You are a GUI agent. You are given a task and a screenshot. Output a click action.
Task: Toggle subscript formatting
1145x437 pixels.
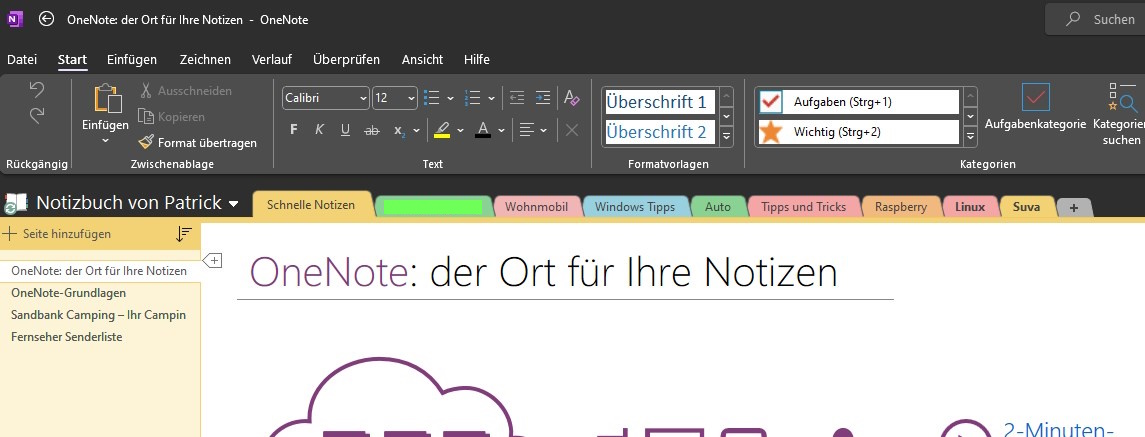click(x=399, y=130)
